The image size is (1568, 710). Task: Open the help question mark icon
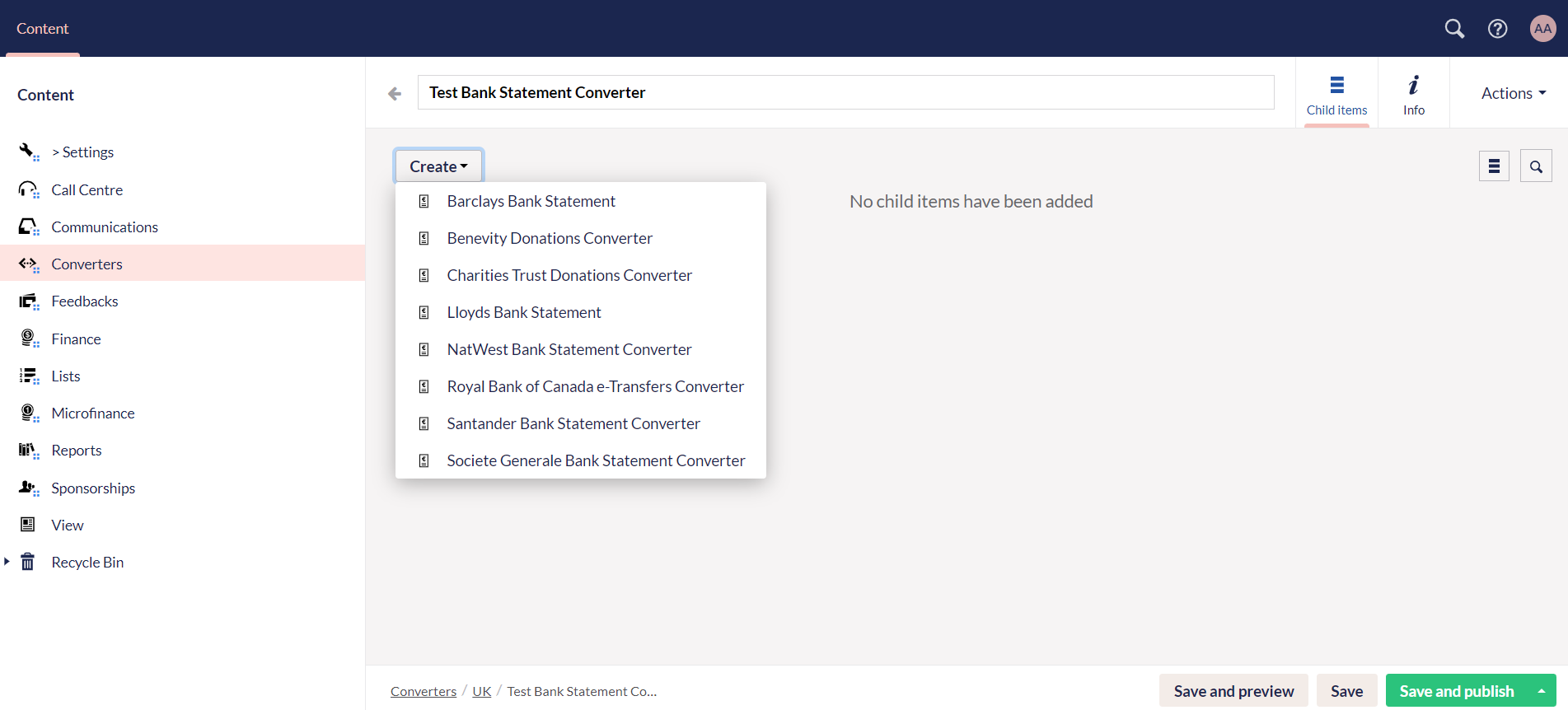pos(1497,29)
